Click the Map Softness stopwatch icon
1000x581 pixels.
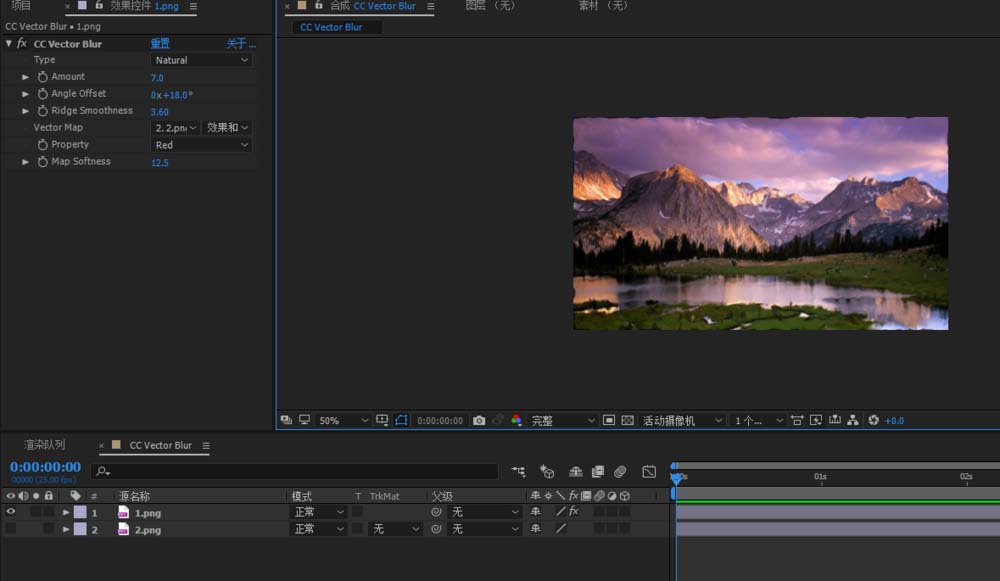[43, 162]
